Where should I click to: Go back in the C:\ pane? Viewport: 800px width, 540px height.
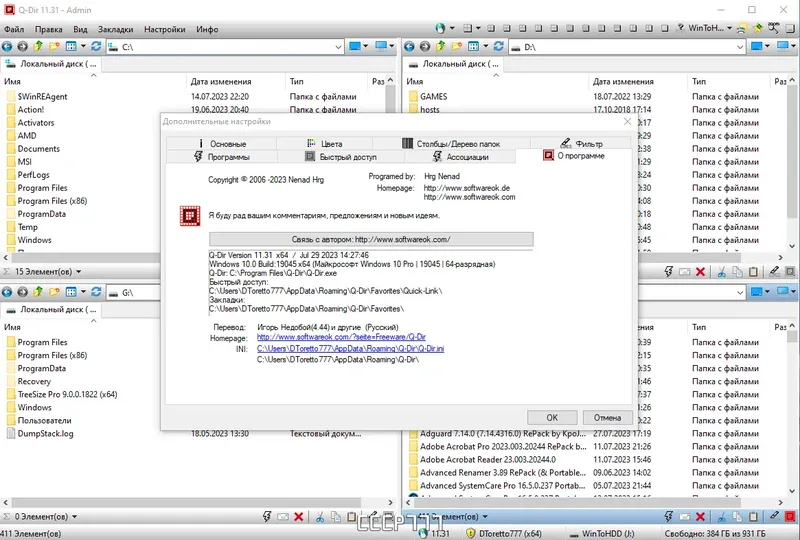point(7,46)
